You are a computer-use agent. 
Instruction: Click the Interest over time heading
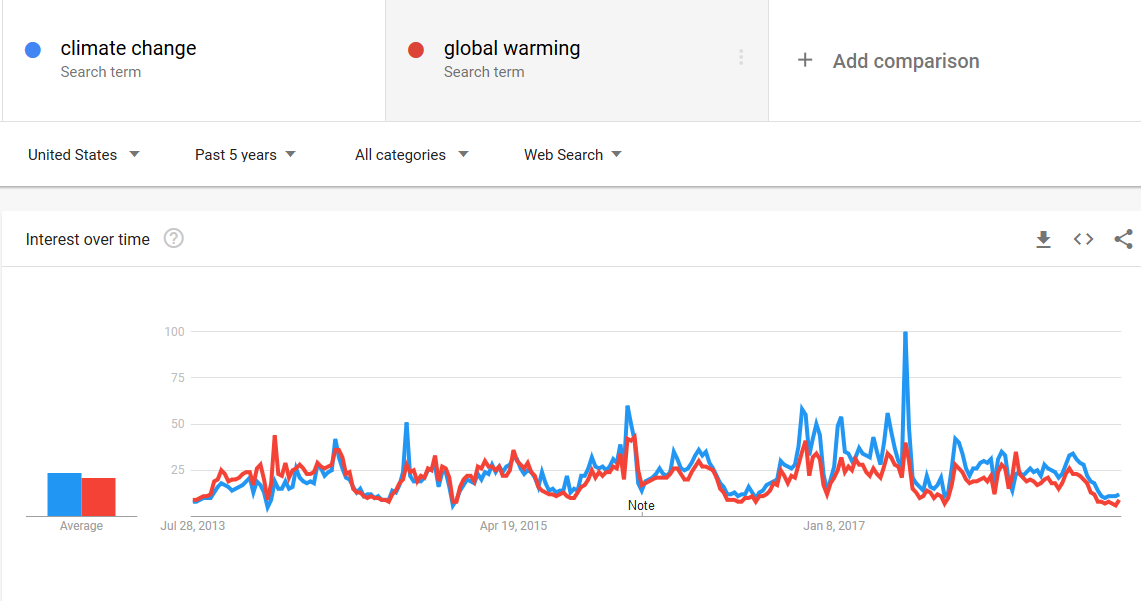88,239
